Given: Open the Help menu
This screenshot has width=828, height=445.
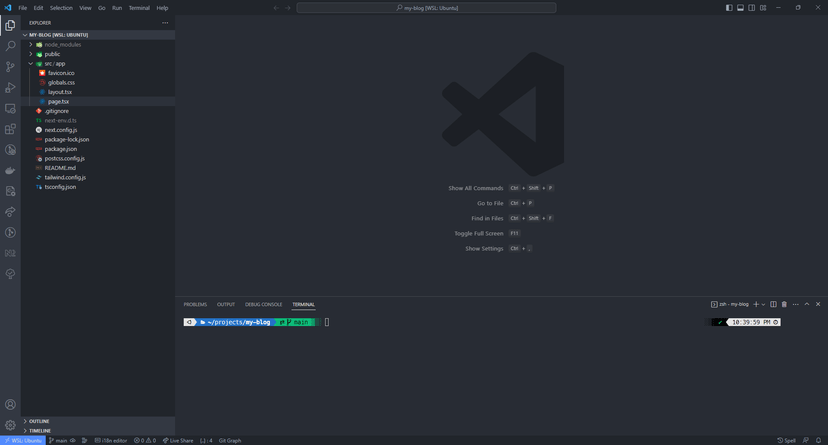Looking at the screenshot, I should tap(162, 8).
